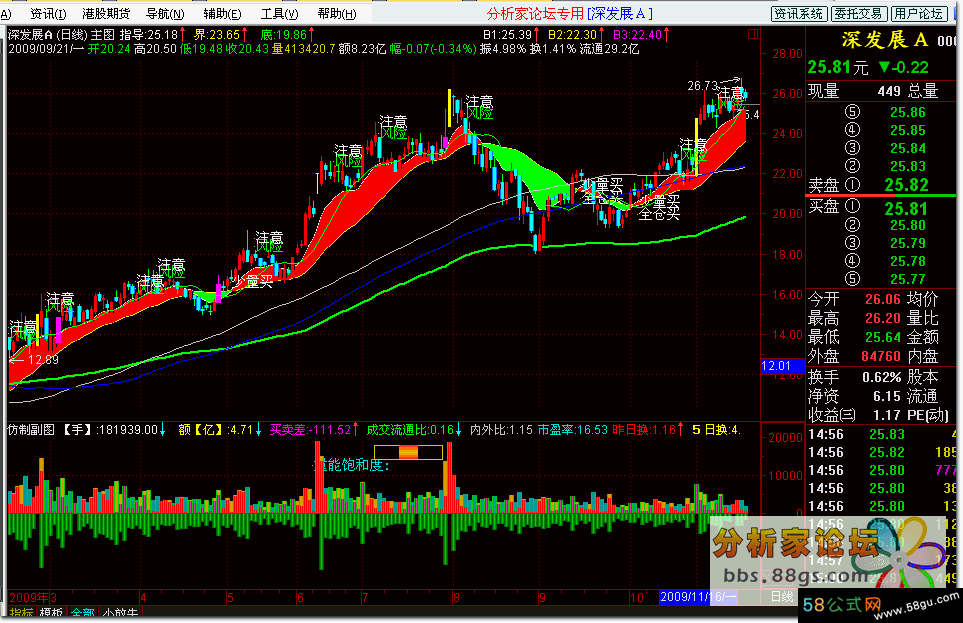This screenshot has height=623, width=963.
Task: Click the 日线 period selector
Action: coord(782,597)
